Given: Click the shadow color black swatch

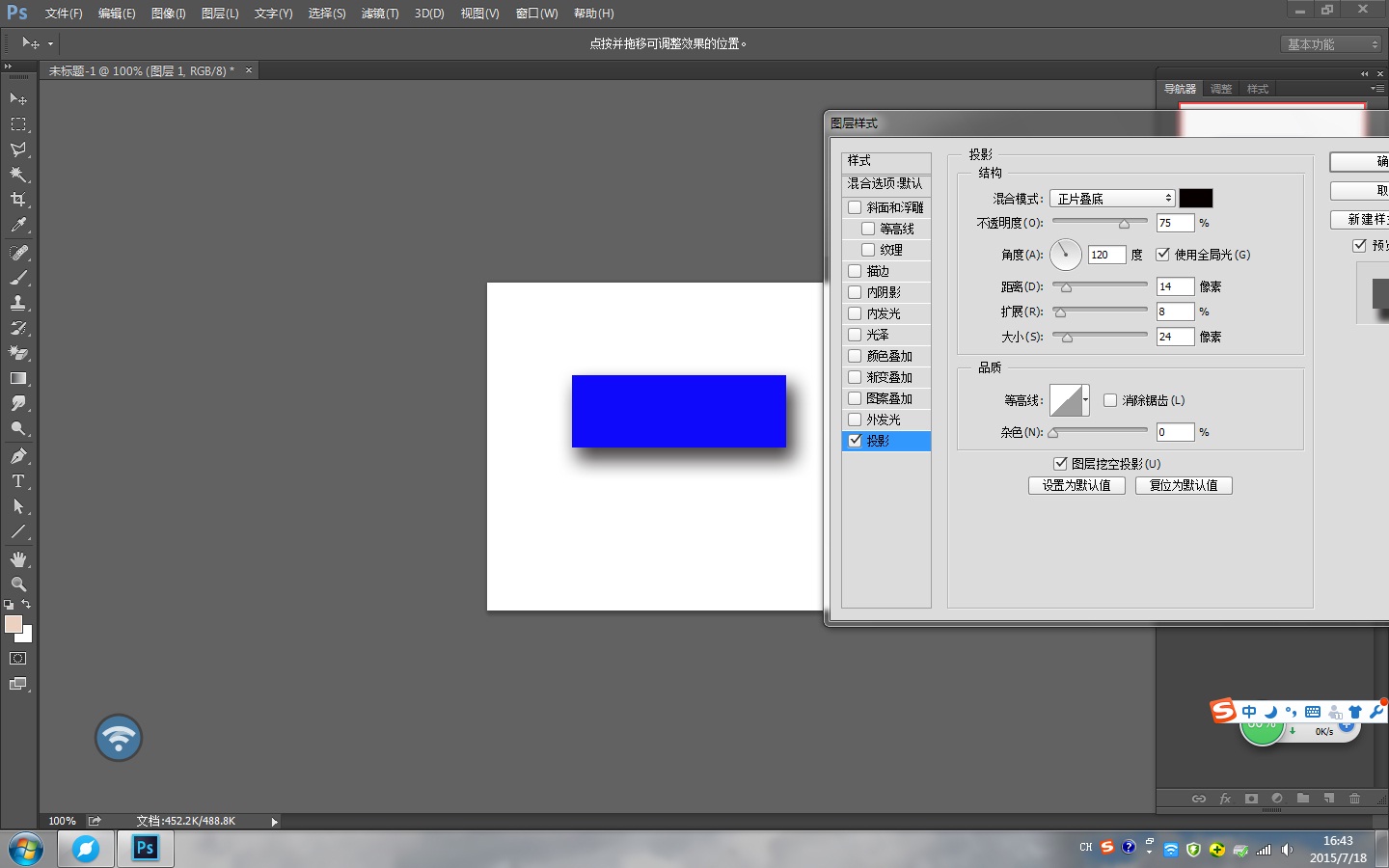Looking at the screenshot, I should [1196, 199].
